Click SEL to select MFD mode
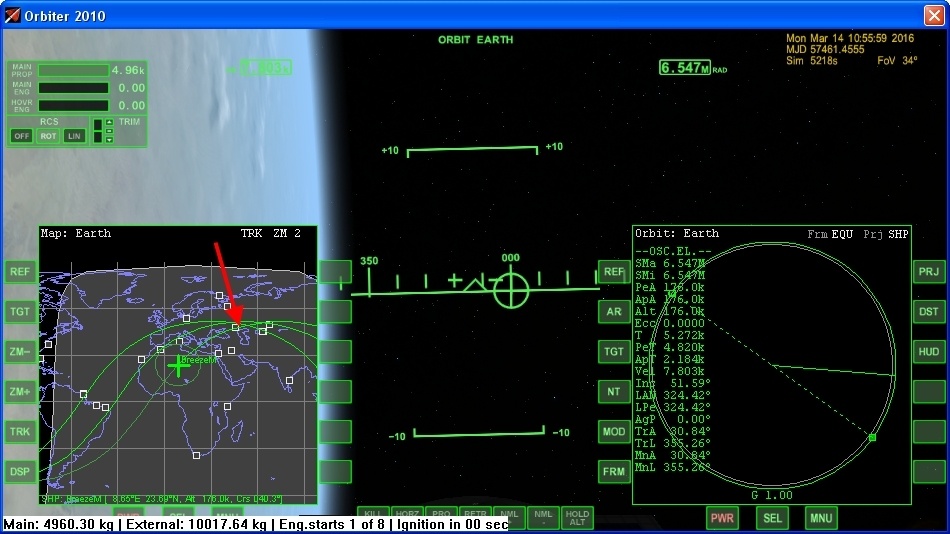This screenshot has height=534, width=950. [772, 518]
